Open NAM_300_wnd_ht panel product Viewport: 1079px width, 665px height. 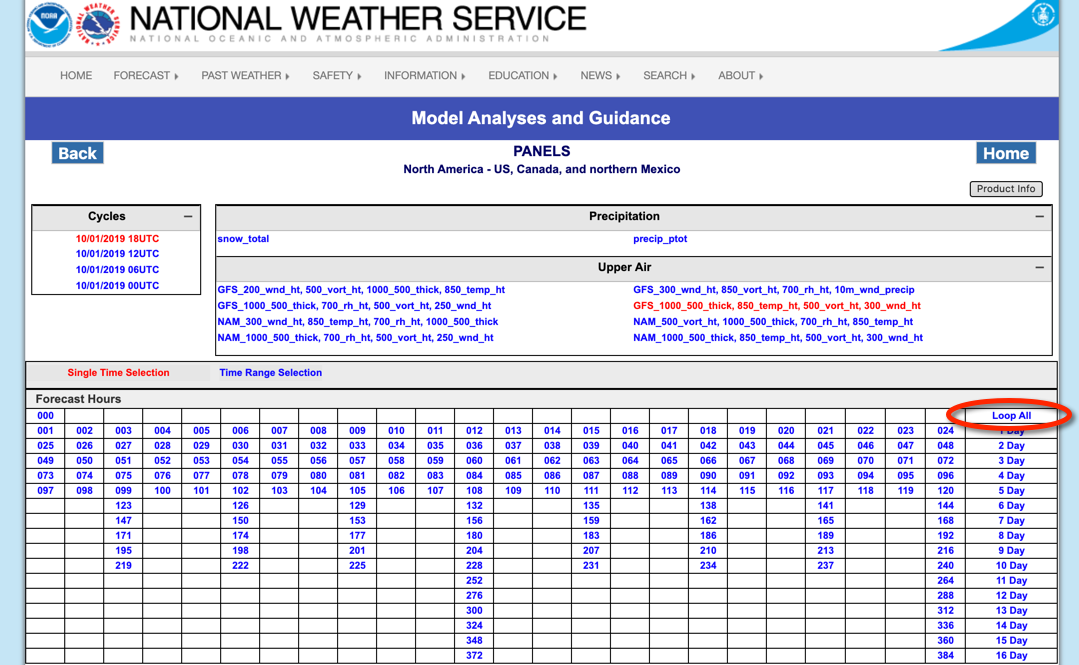357,321
